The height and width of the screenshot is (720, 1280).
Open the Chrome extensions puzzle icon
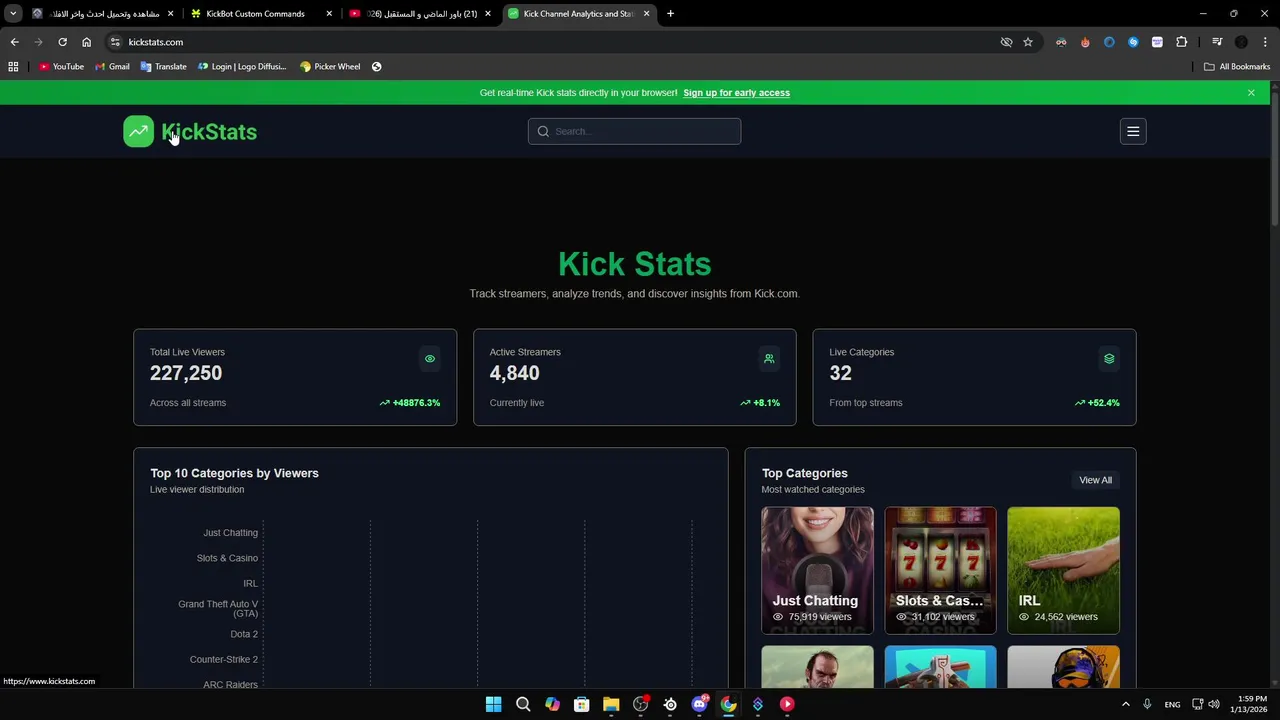pos(1181,42)
